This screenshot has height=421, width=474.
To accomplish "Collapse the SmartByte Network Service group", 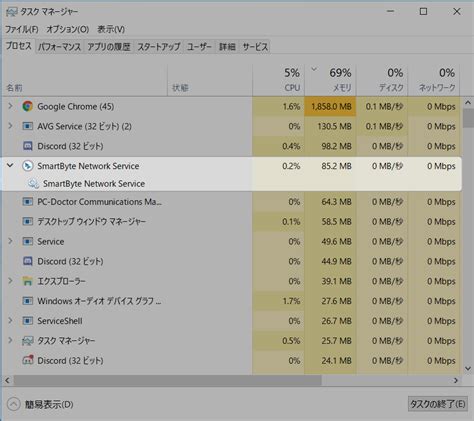I will [10, 165].
